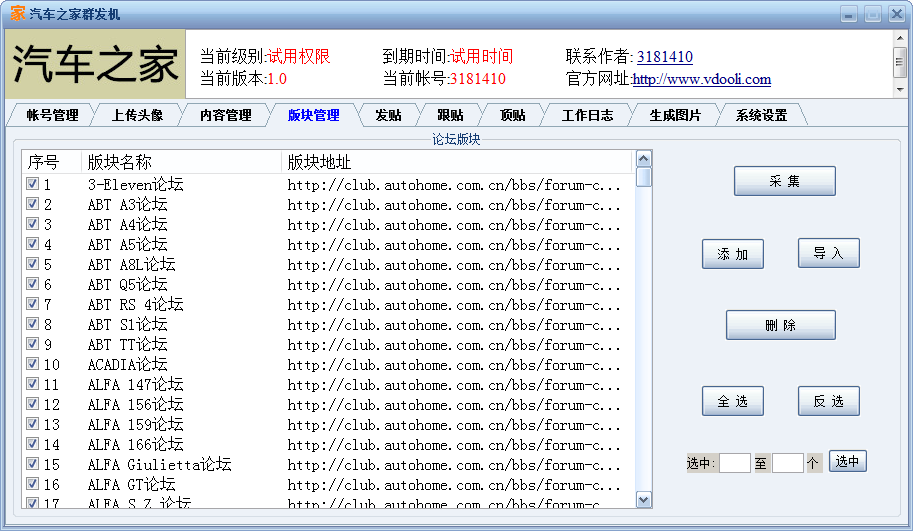Viewport: 913px width, 531px height.
Task: Select the ALFA Giulietta论坛 row name
Action: [160, 465]
